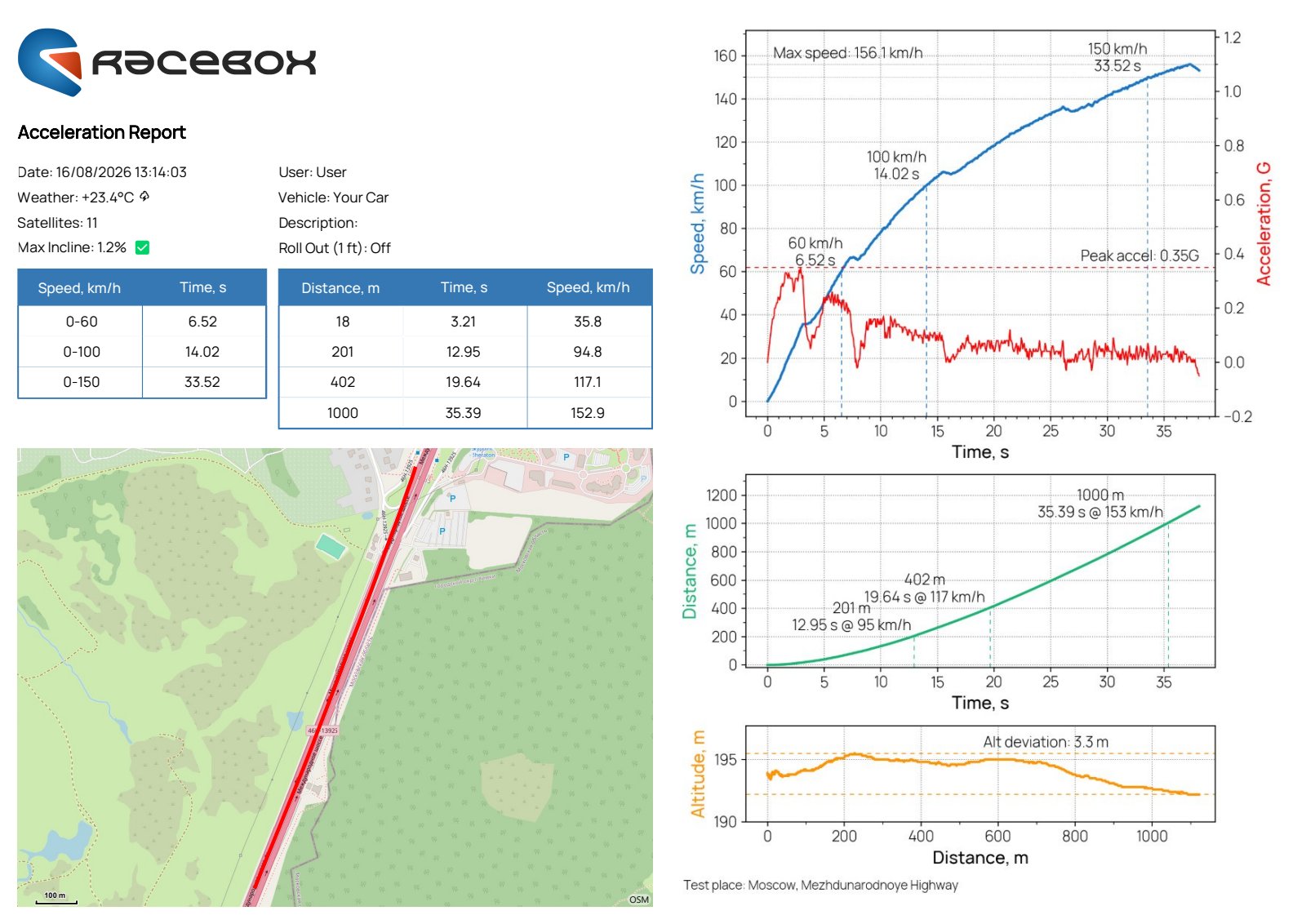Screen dimensions: 1306x924
Task: Click the green Max Incline checkmark
Action: [142, 247]
